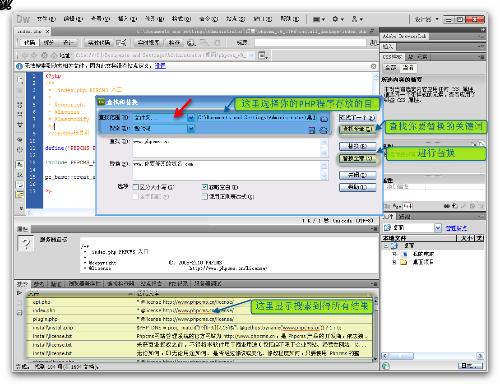Click the question mark help icon in Properties
Image resolution: width=500 pixels, height=384 pixels.
(x=26, y=244)
